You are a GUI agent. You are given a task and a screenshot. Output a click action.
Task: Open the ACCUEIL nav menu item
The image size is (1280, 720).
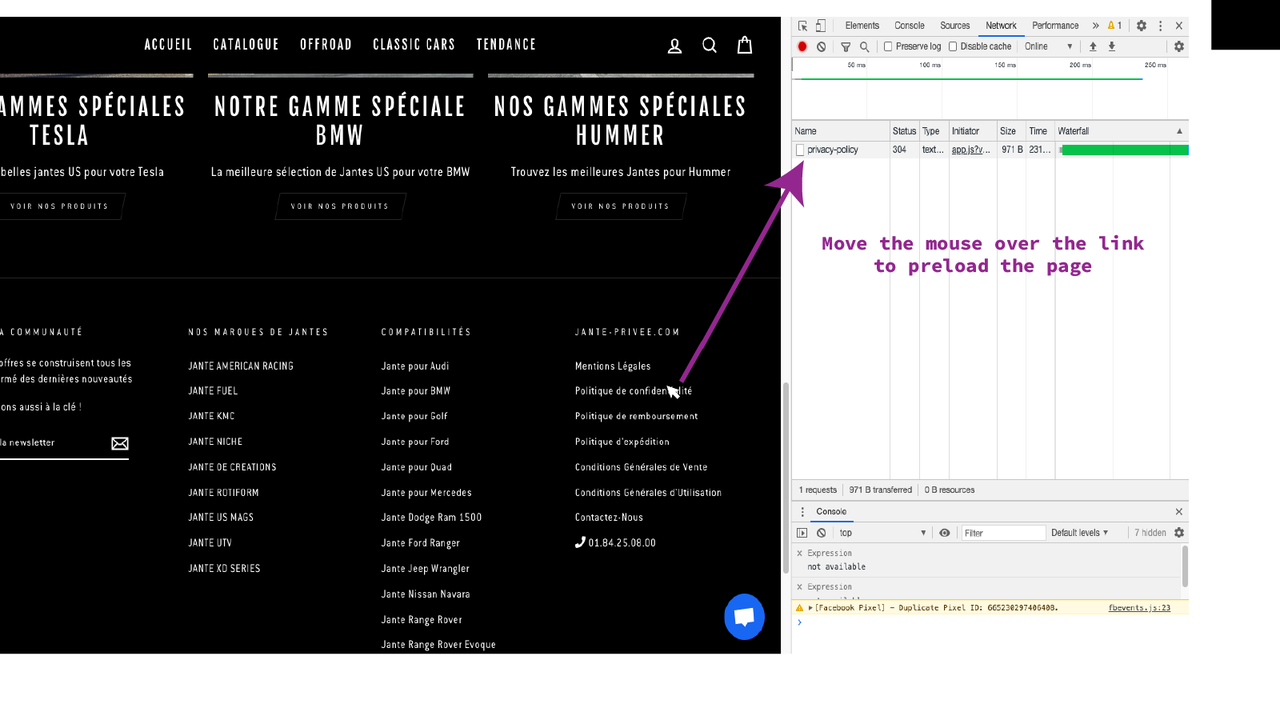168,45
